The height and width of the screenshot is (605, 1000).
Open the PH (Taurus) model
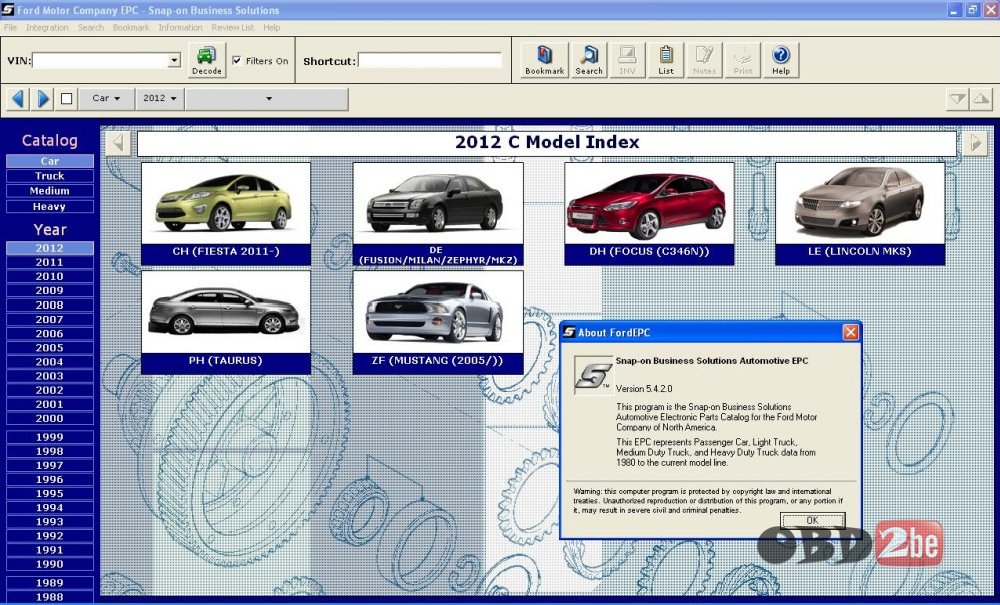(x=226, y=322)
